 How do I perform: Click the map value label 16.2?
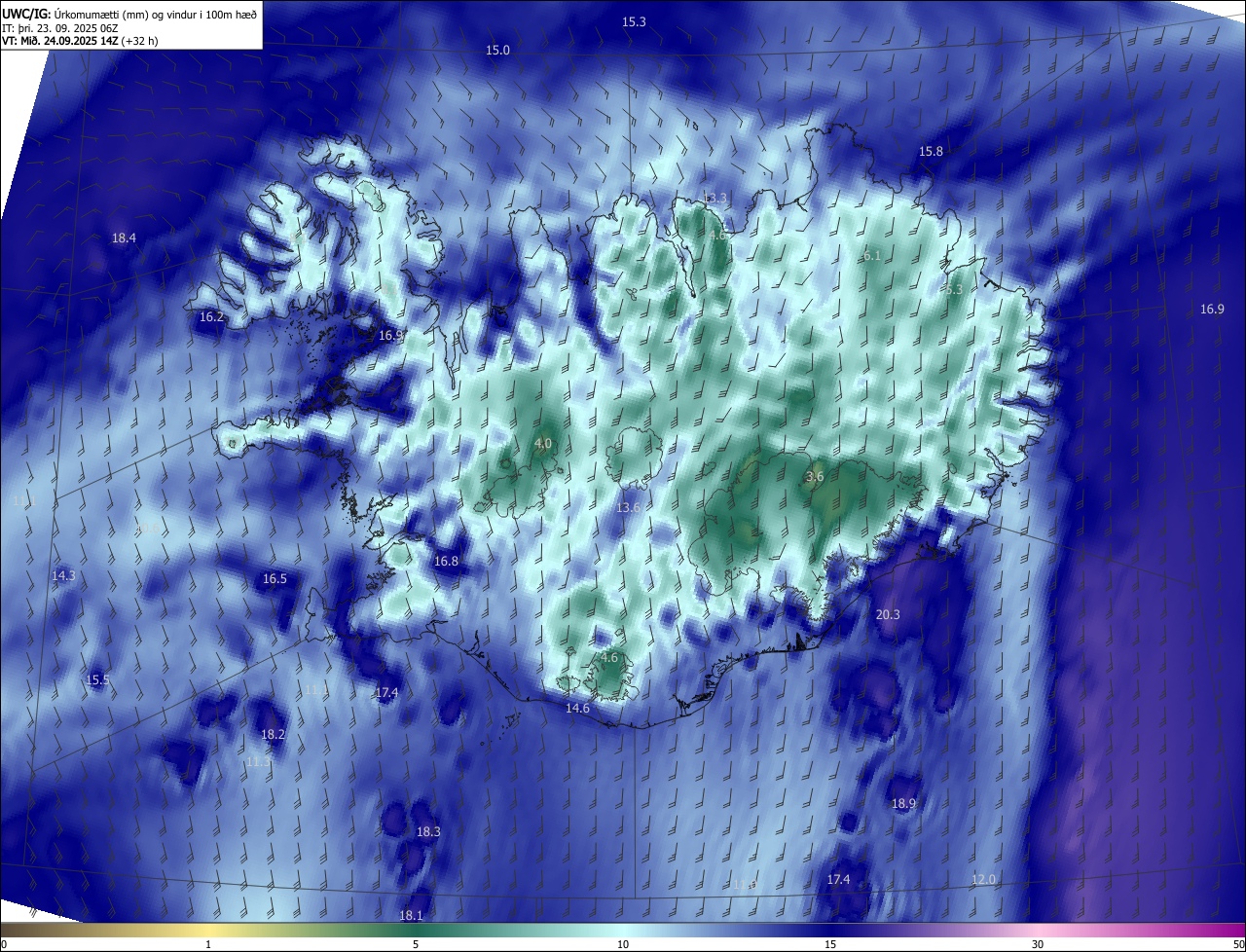211,317
